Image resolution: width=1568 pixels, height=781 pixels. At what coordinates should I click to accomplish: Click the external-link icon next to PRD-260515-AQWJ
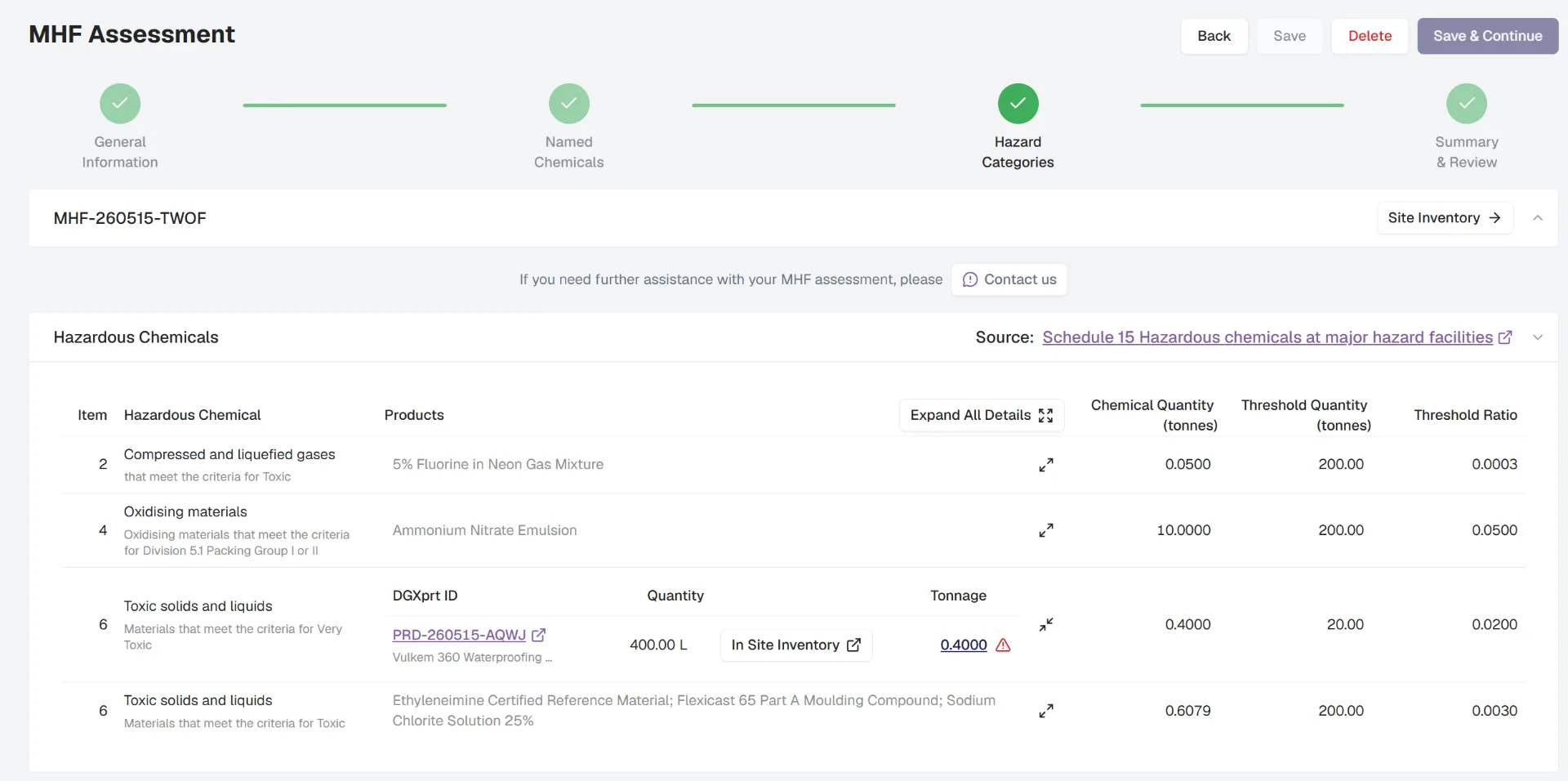[x=538, y=635]
